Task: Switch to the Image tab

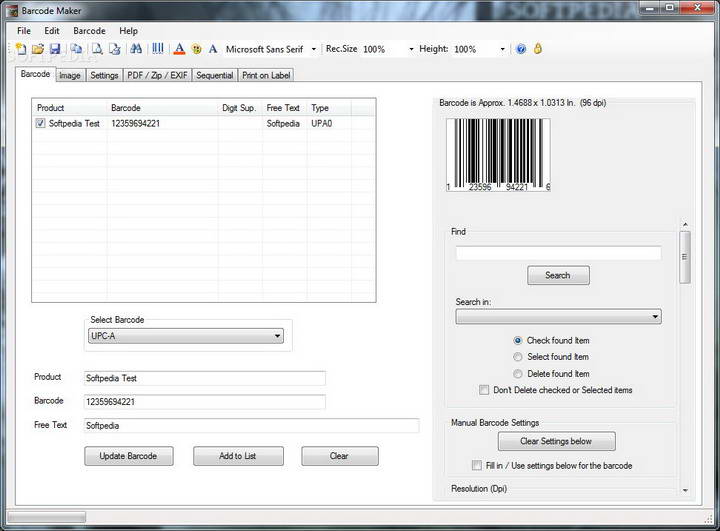Action: [x=70, y=75]
